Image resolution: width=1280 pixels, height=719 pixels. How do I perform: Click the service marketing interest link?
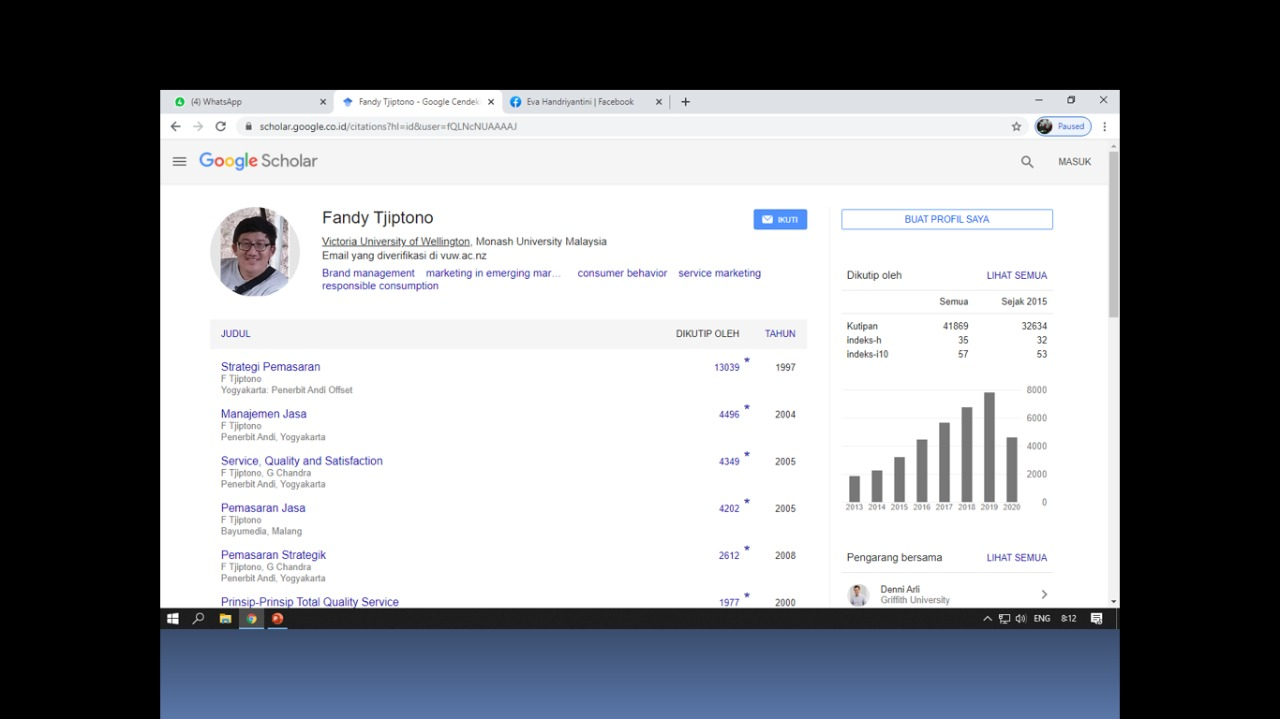coord(719,273)
